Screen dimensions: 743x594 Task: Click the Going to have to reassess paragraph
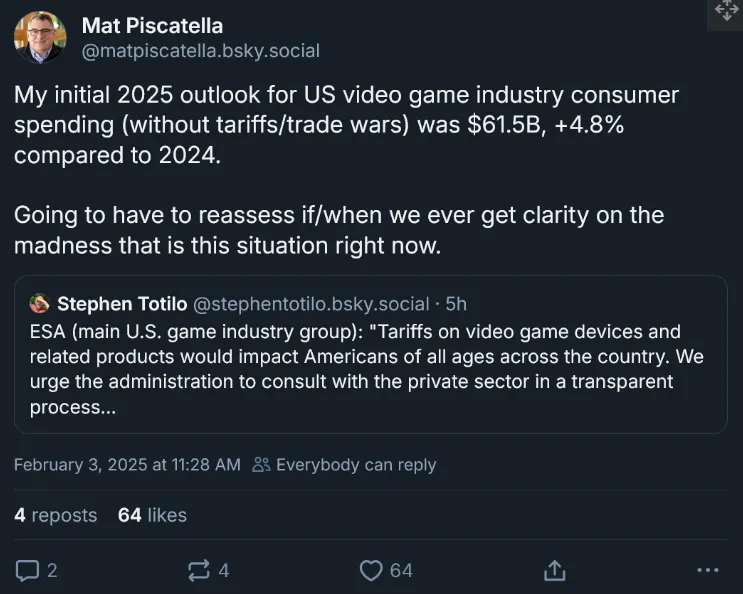(338, 230)
